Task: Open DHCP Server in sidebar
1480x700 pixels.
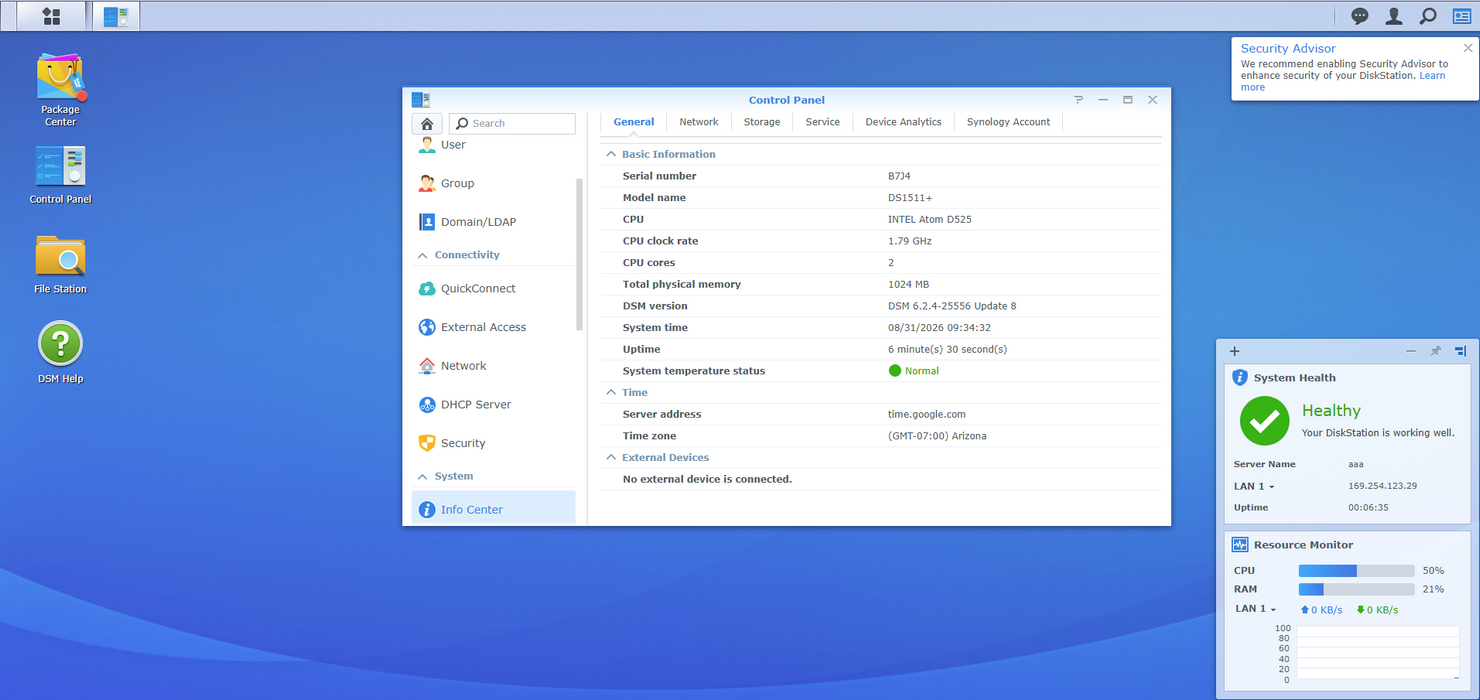Action: 494,405
